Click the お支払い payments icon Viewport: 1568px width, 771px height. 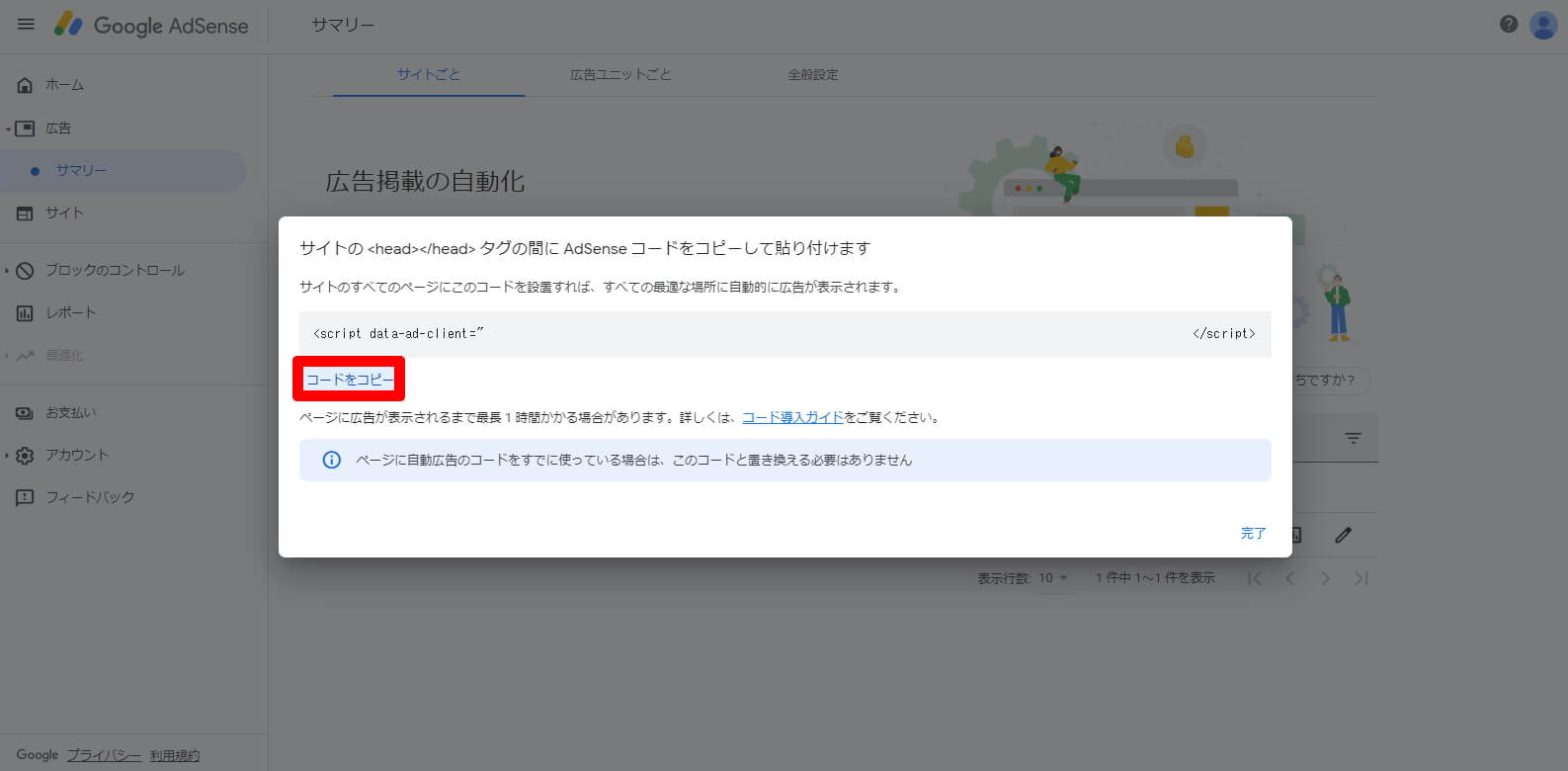[25, 412]
